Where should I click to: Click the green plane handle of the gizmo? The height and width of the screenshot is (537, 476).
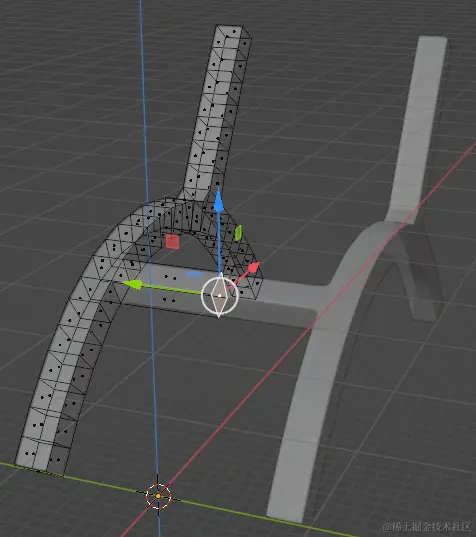[238, 233]
